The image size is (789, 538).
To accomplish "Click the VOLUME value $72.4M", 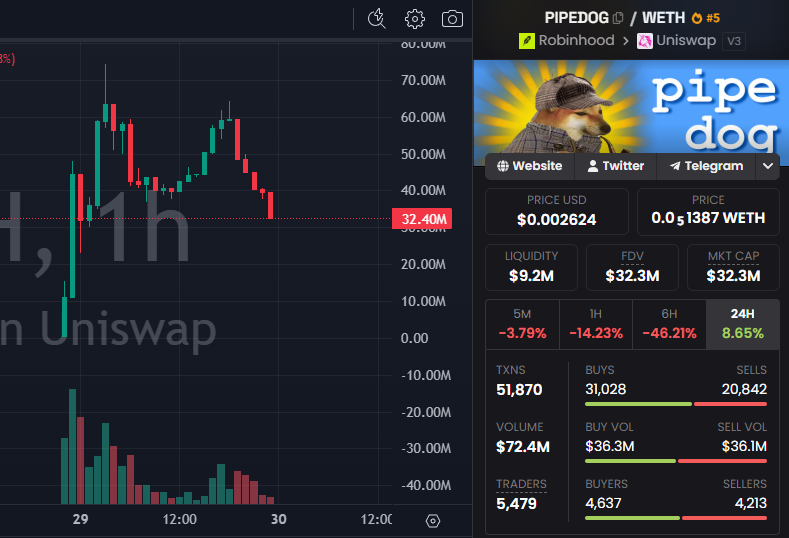I will 523,446.
